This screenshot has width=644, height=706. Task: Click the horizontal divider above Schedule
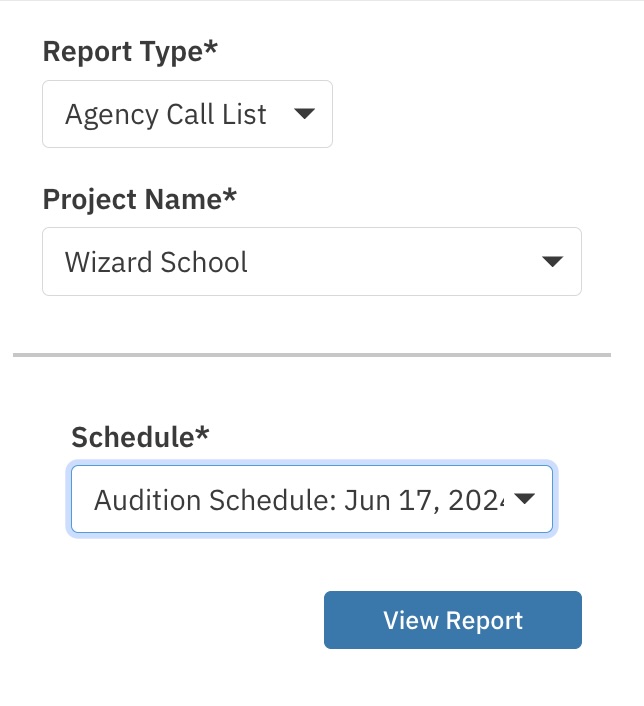(x=311, y=354)
